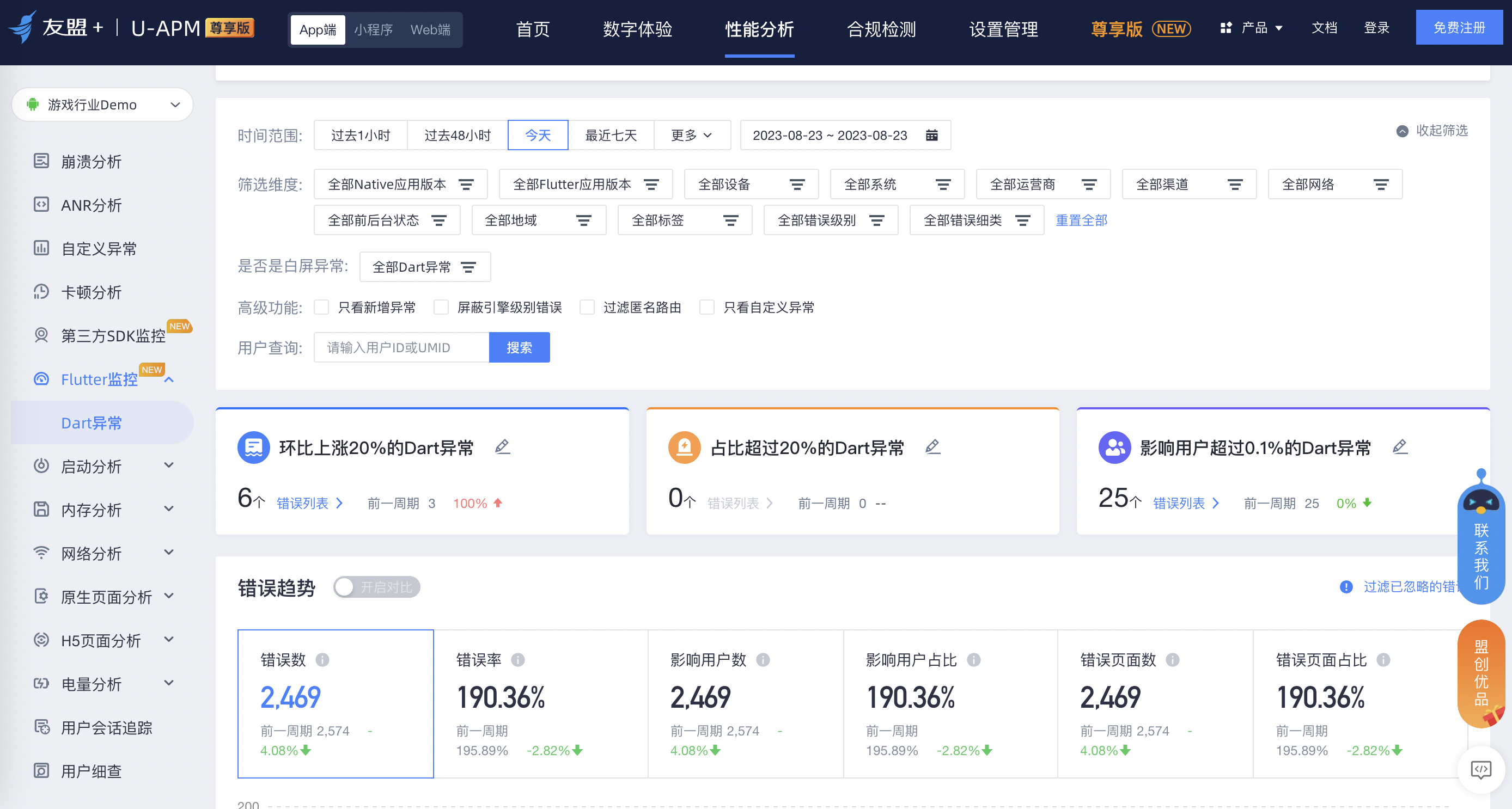Viewport: 1512px width, 809px height.
Task: Open Dart异常 sidebar item
Action: coord(103,422)
